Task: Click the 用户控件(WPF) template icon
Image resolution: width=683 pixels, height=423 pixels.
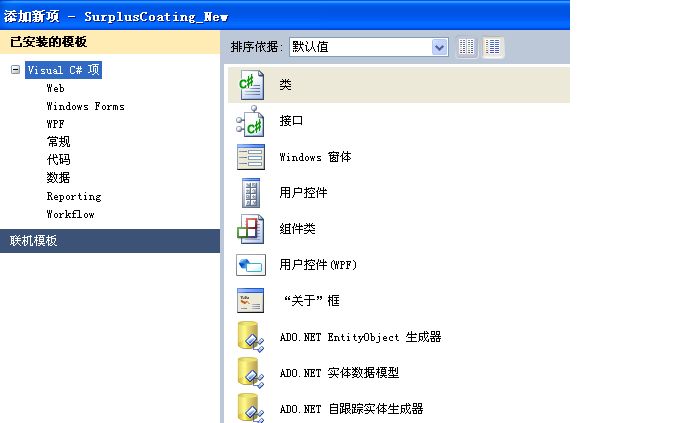Action: tap(250, 265)
